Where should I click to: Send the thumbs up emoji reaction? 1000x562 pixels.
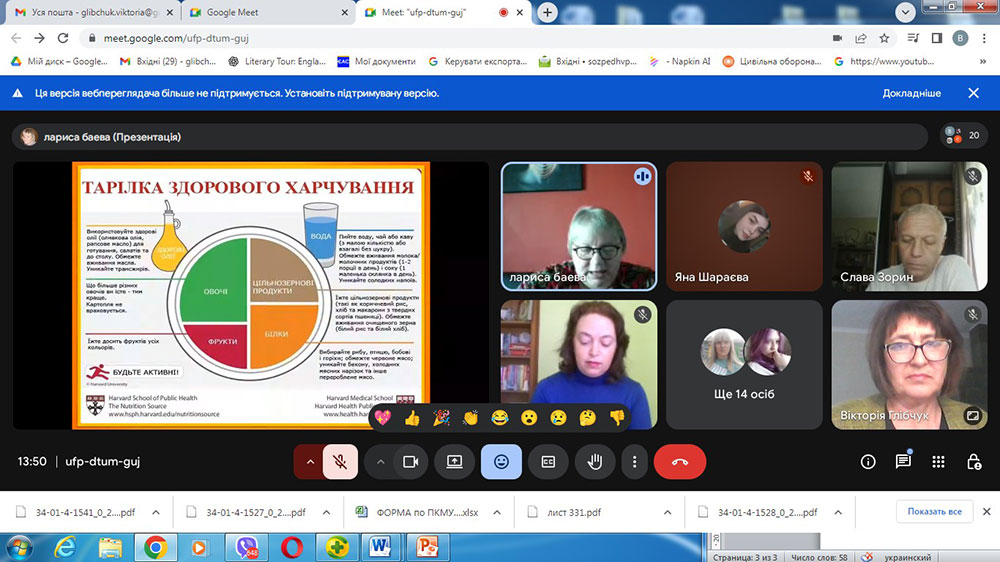pyautogui.click(x=412, y=418)
